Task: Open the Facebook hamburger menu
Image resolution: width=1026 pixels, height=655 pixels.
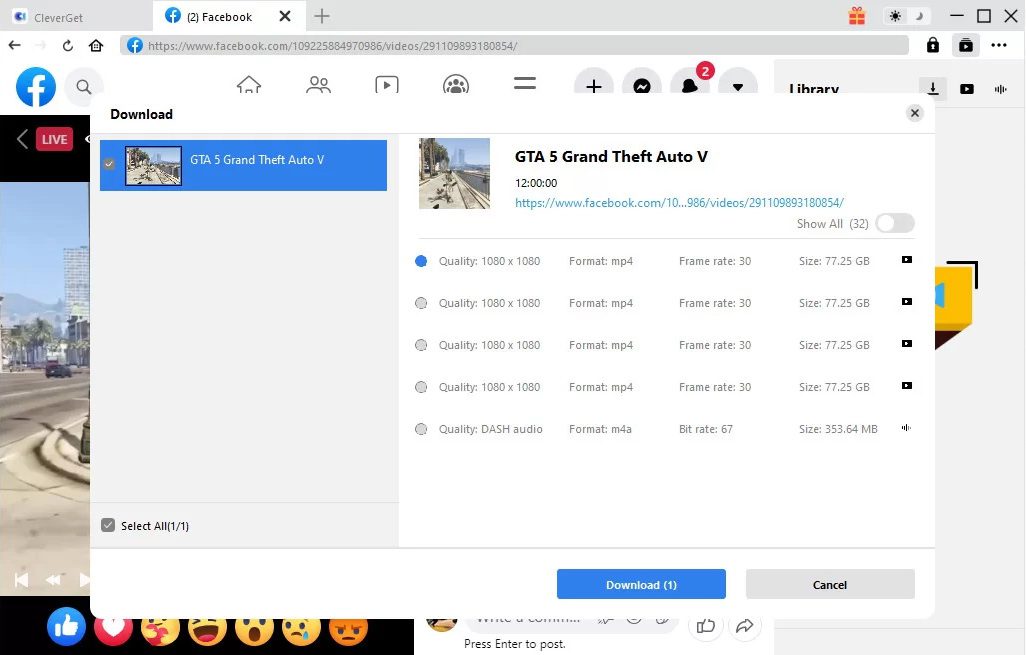Action: (x=525, y=85)
